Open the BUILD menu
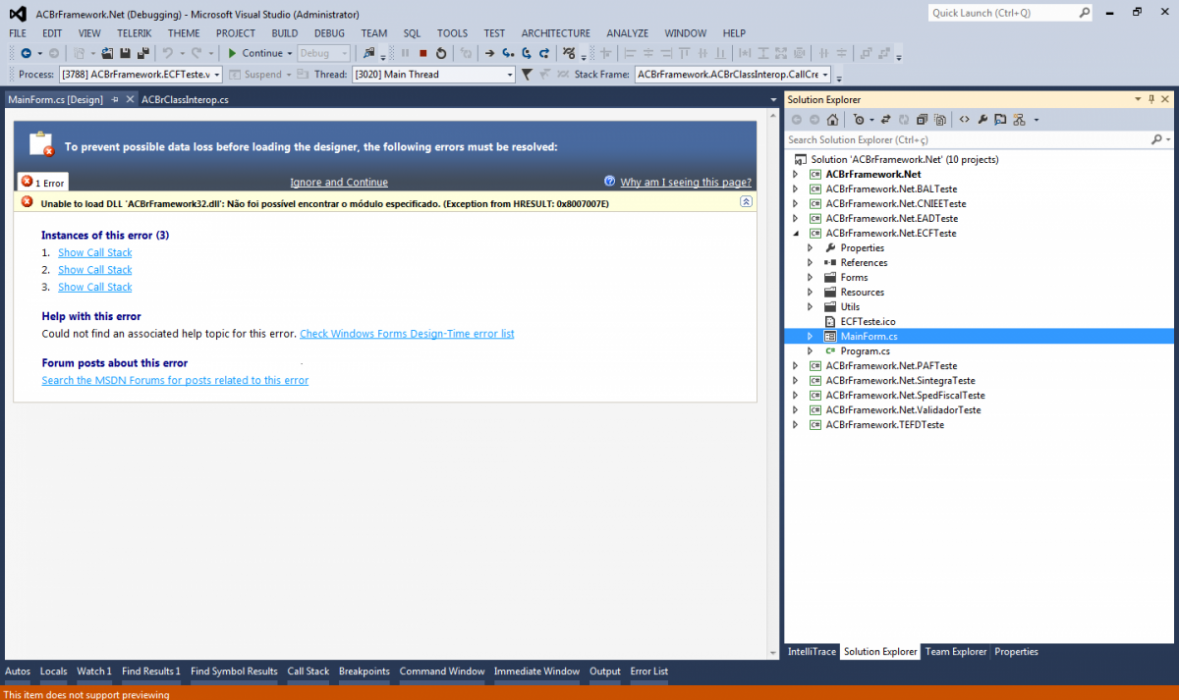 coord(284,33)
